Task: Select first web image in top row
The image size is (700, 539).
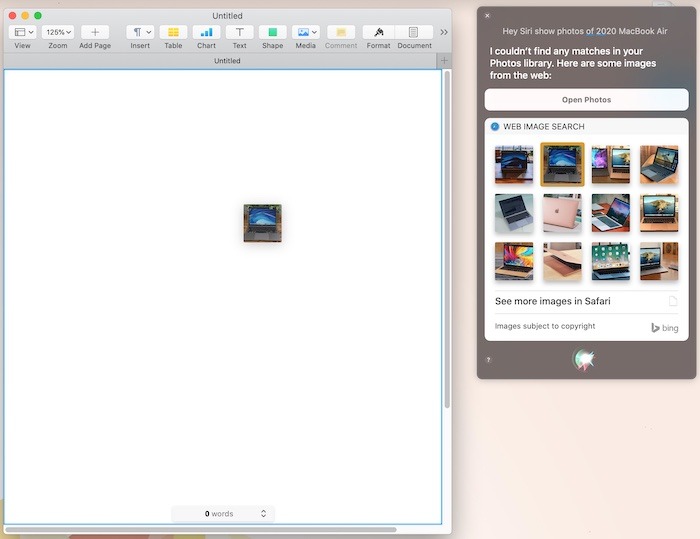Action: pos(514,164)
